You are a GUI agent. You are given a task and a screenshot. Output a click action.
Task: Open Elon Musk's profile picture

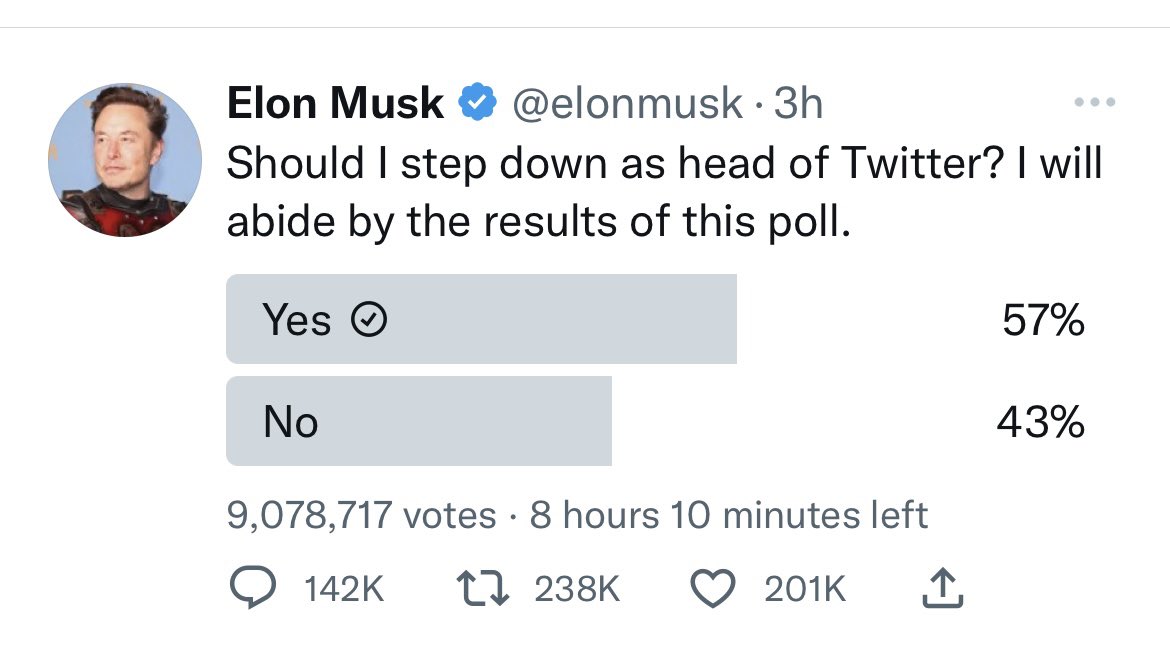[125, 160]
